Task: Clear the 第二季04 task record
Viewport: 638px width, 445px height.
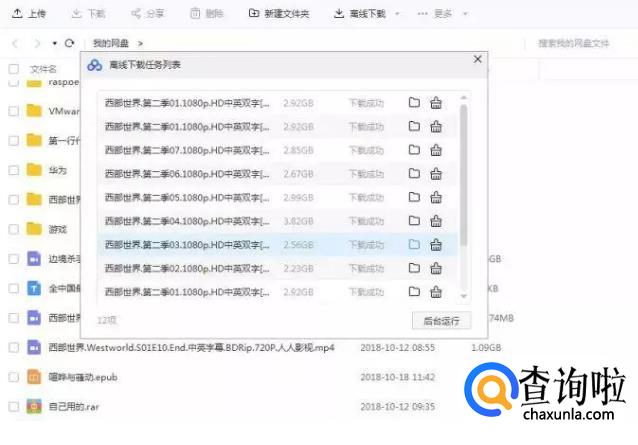Action: pyautogui.click(x=436, y=221)
